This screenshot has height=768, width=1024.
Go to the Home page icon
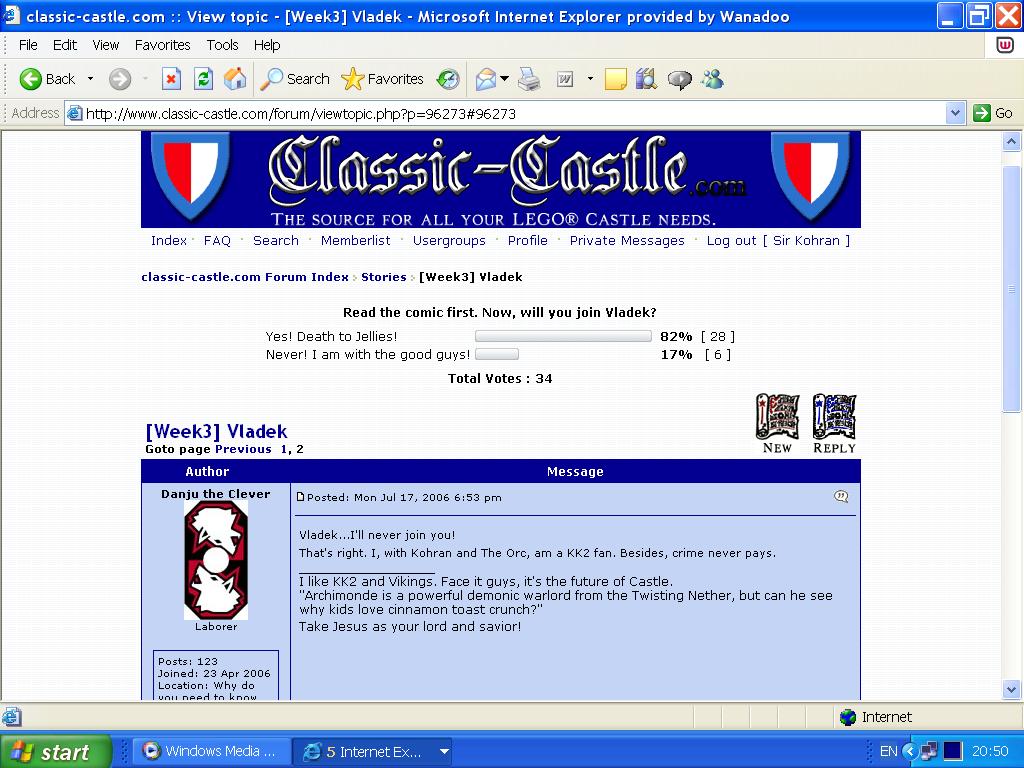(235, 79)
